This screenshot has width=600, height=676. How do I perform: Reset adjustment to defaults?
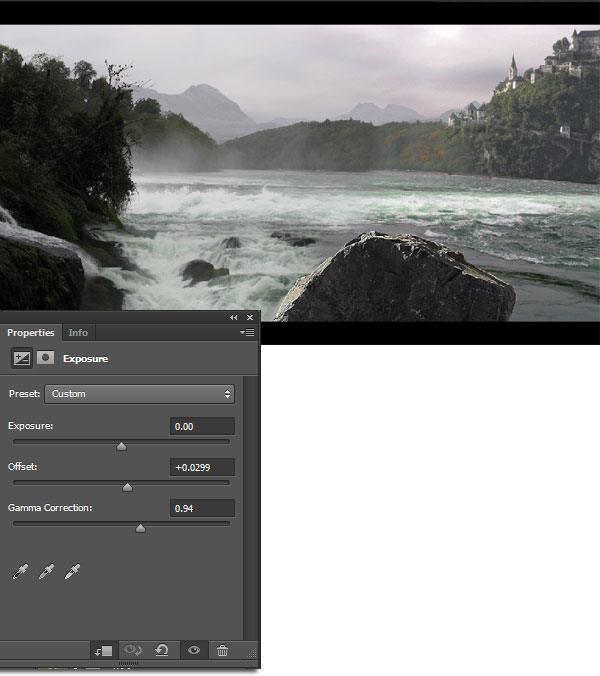[x=162, y=650]
